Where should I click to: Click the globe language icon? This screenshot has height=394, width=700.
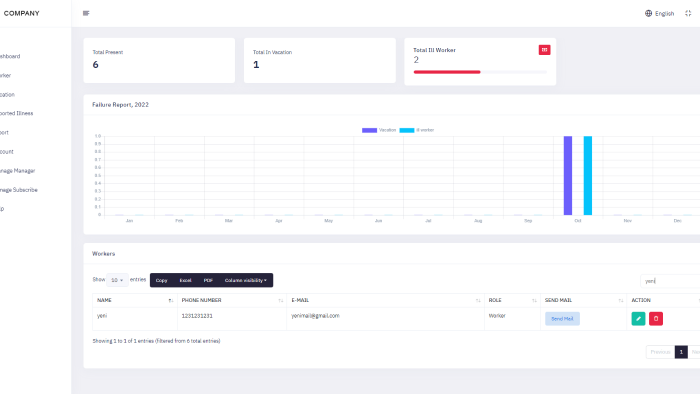pyautogui.click(x=648, y=13)
